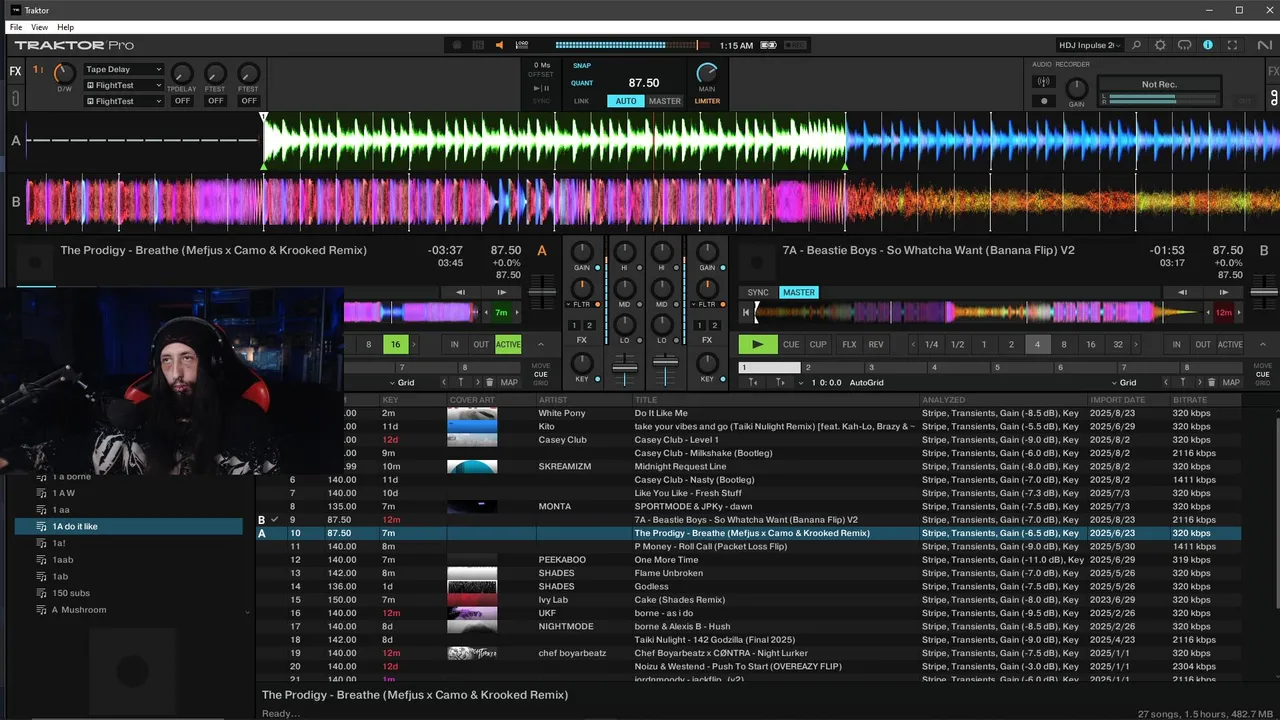Open FX unit 1 mode selector
The width and height of the screenshot is (1280, 720).
[38, 69]
